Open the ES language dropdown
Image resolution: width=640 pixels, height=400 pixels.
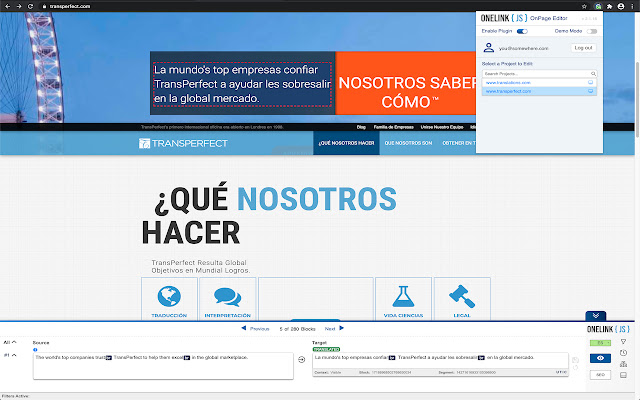pyautogui.click(x=600, y=343)
